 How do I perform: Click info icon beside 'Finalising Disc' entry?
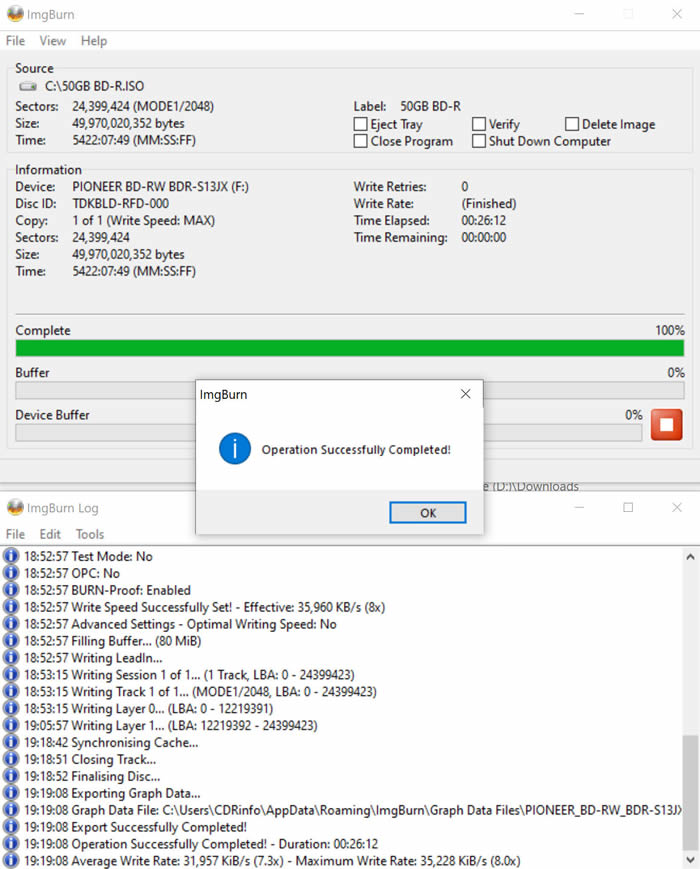tap(11, 776)
